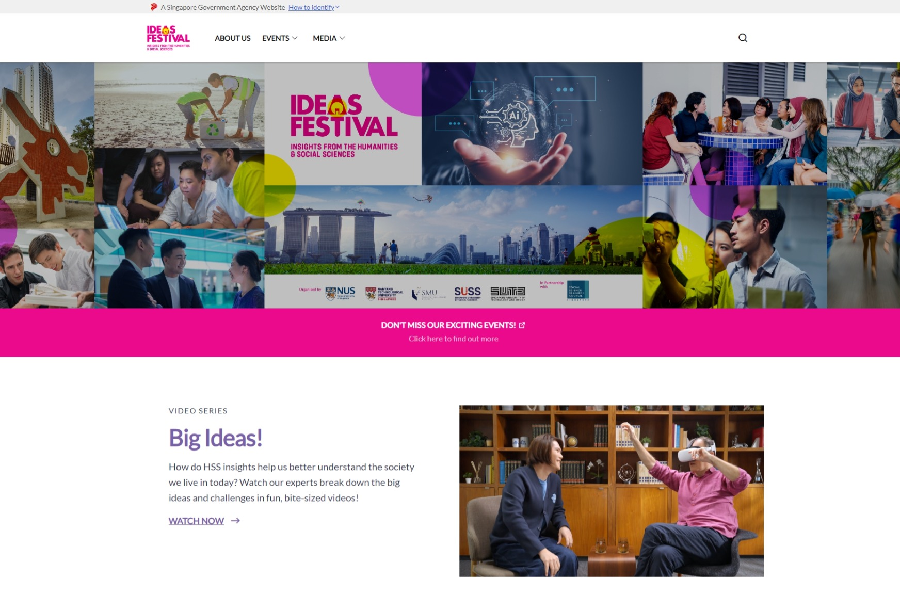The image size is (900, 600).
Task: Click the SUTD logo in banner
Action: tap(507, 293)
